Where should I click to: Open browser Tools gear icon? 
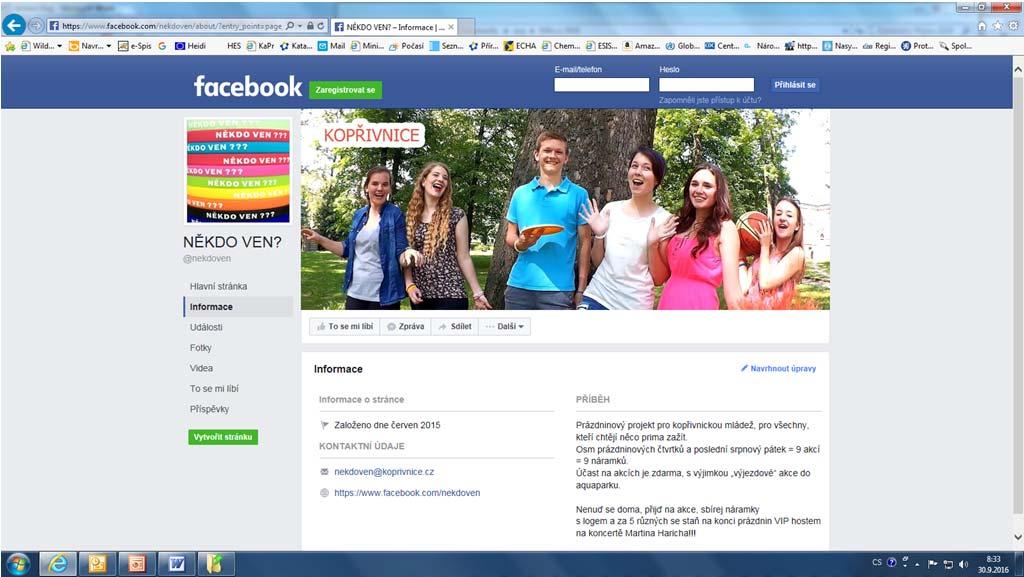coord(1013,26)
